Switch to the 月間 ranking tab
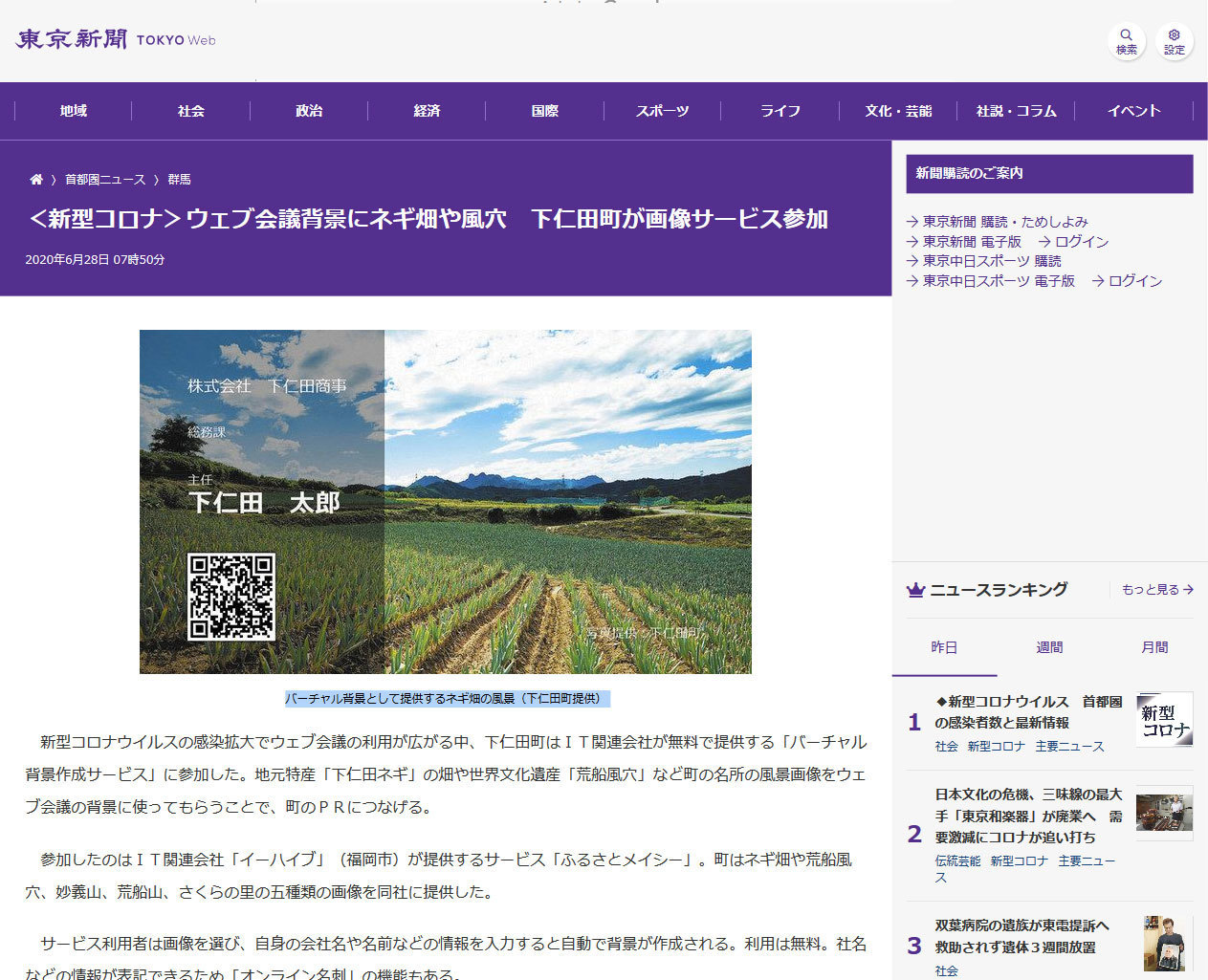Viewport: 1208px width, 980px height. click(1154, 647)
